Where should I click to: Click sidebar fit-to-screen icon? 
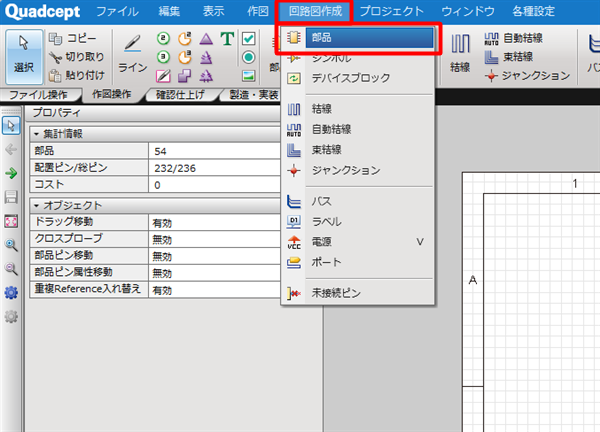click(11, 221)
